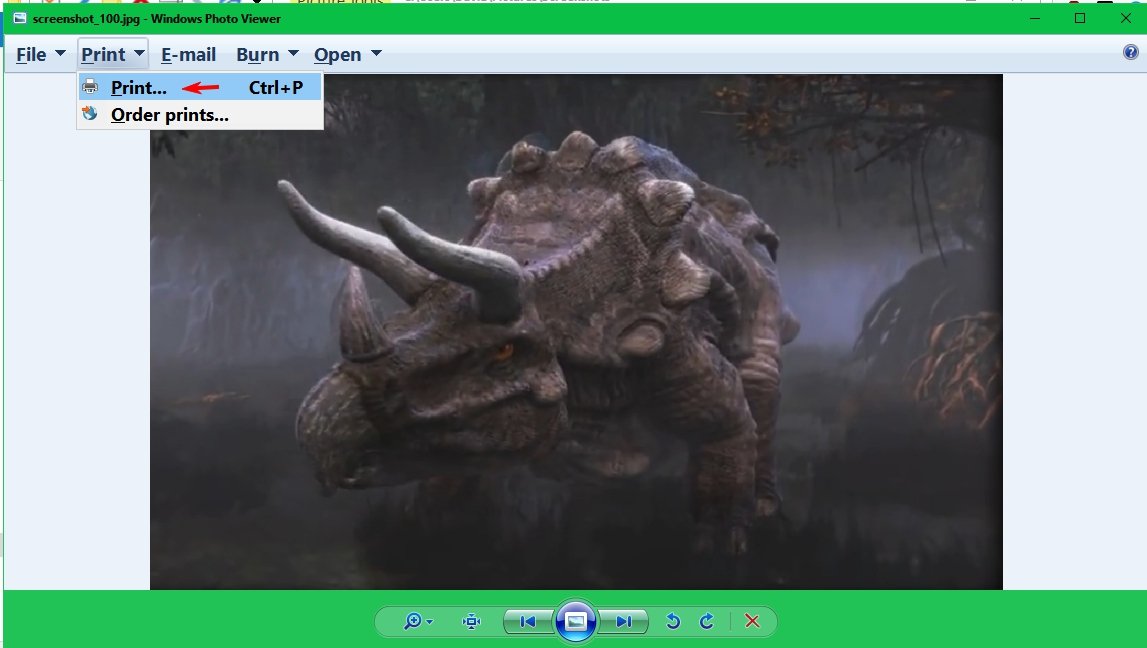Expand the Burn dropdown arrow
Viewport: 1147px width, 648px height.
[x=293, y=53]
